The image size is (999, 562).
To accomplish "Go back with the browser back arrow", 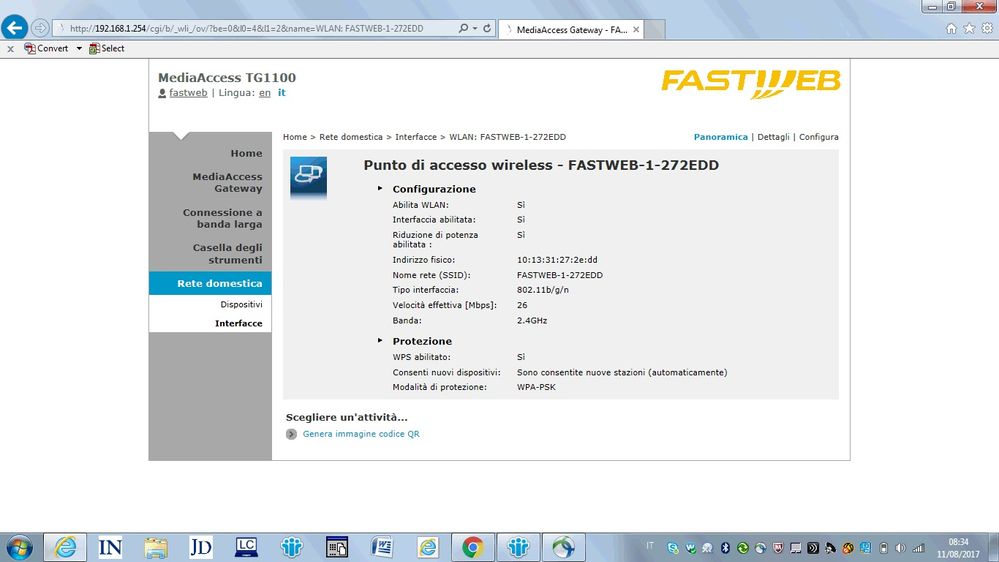I will point(14,28).
